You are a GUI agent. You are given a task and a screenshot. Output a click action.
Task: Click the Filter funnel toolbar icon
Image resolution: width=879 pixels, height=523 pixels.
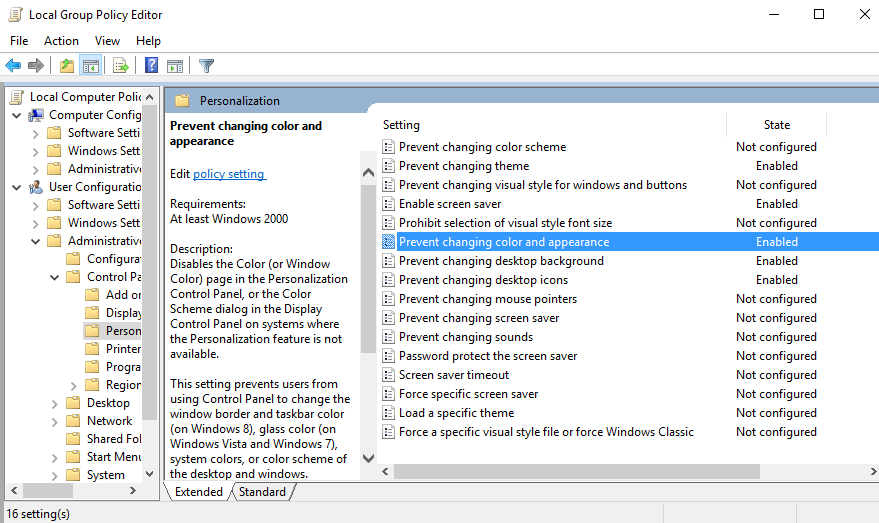(206, 66)
